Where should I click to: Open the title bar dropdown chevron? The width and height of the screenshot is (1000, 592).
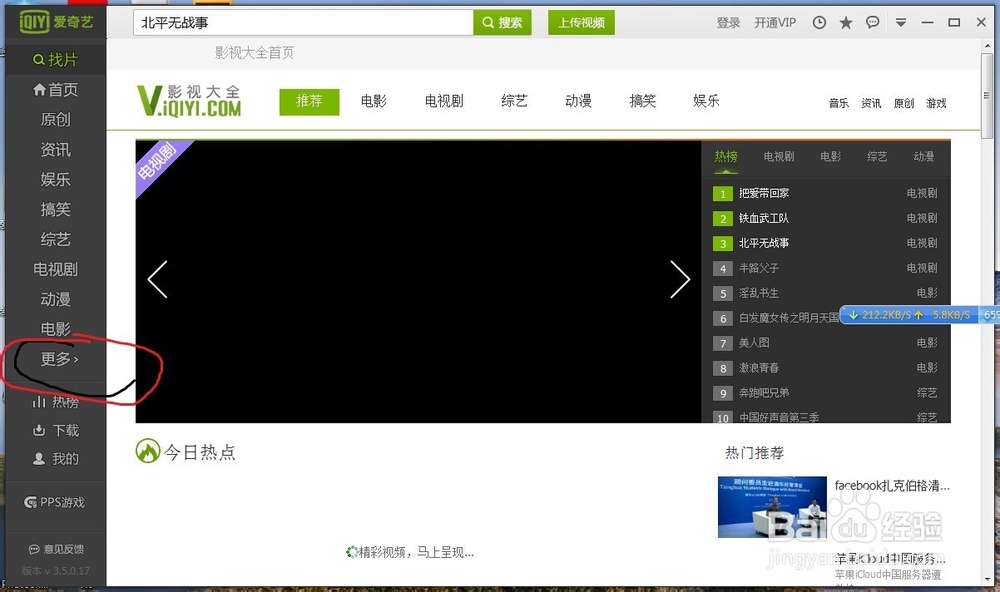[901, 21]
